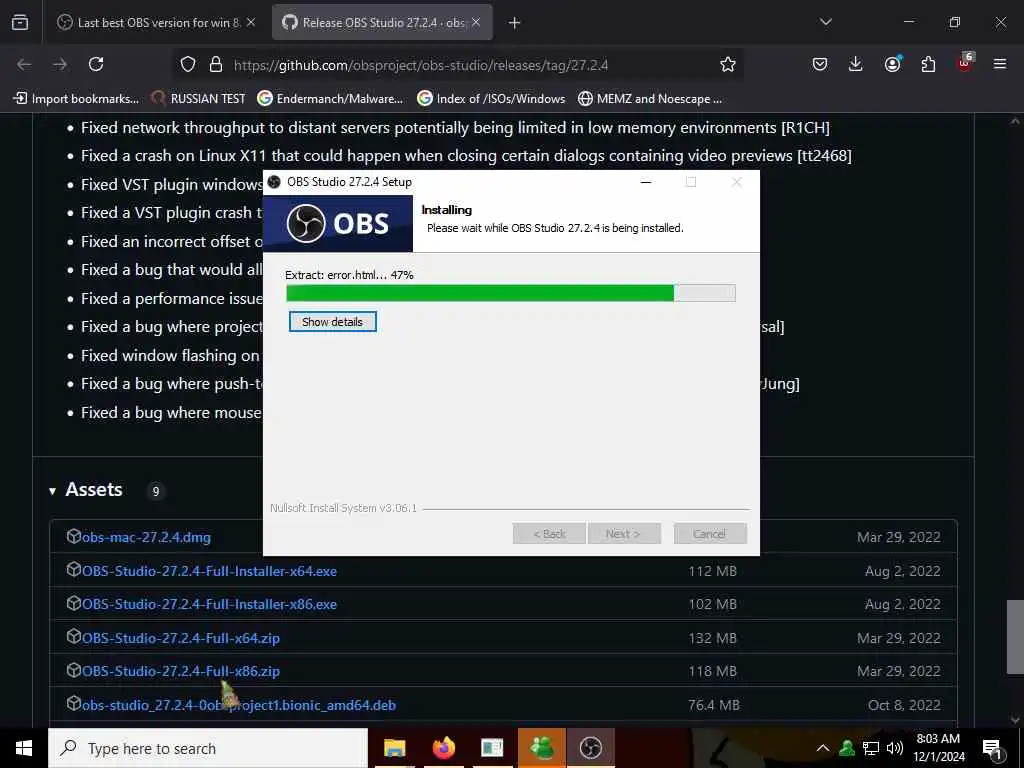Image resolution: width=1024 pixels, height=768 pixels.
Task: Open the notification center icon
Action: (992, 749)
